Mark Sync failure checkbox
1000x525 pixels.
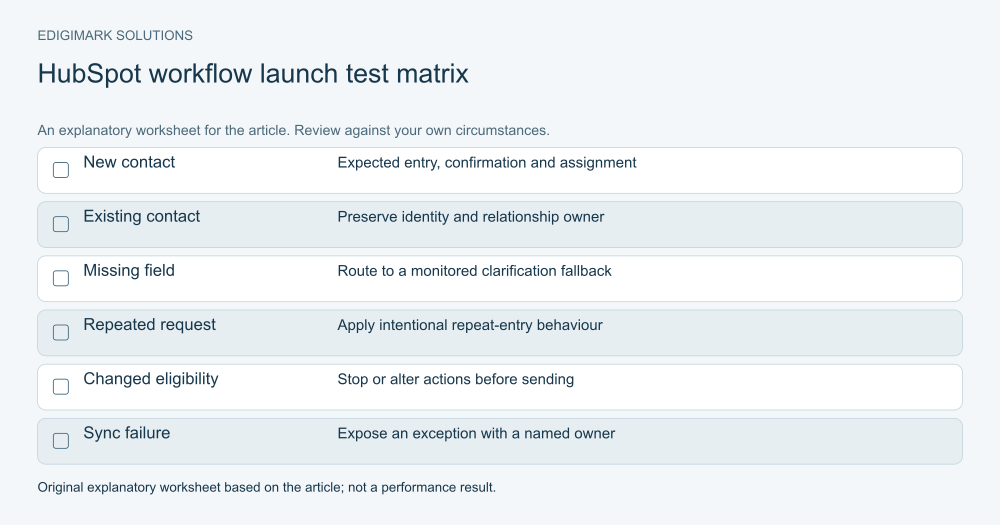click(61, 441)
